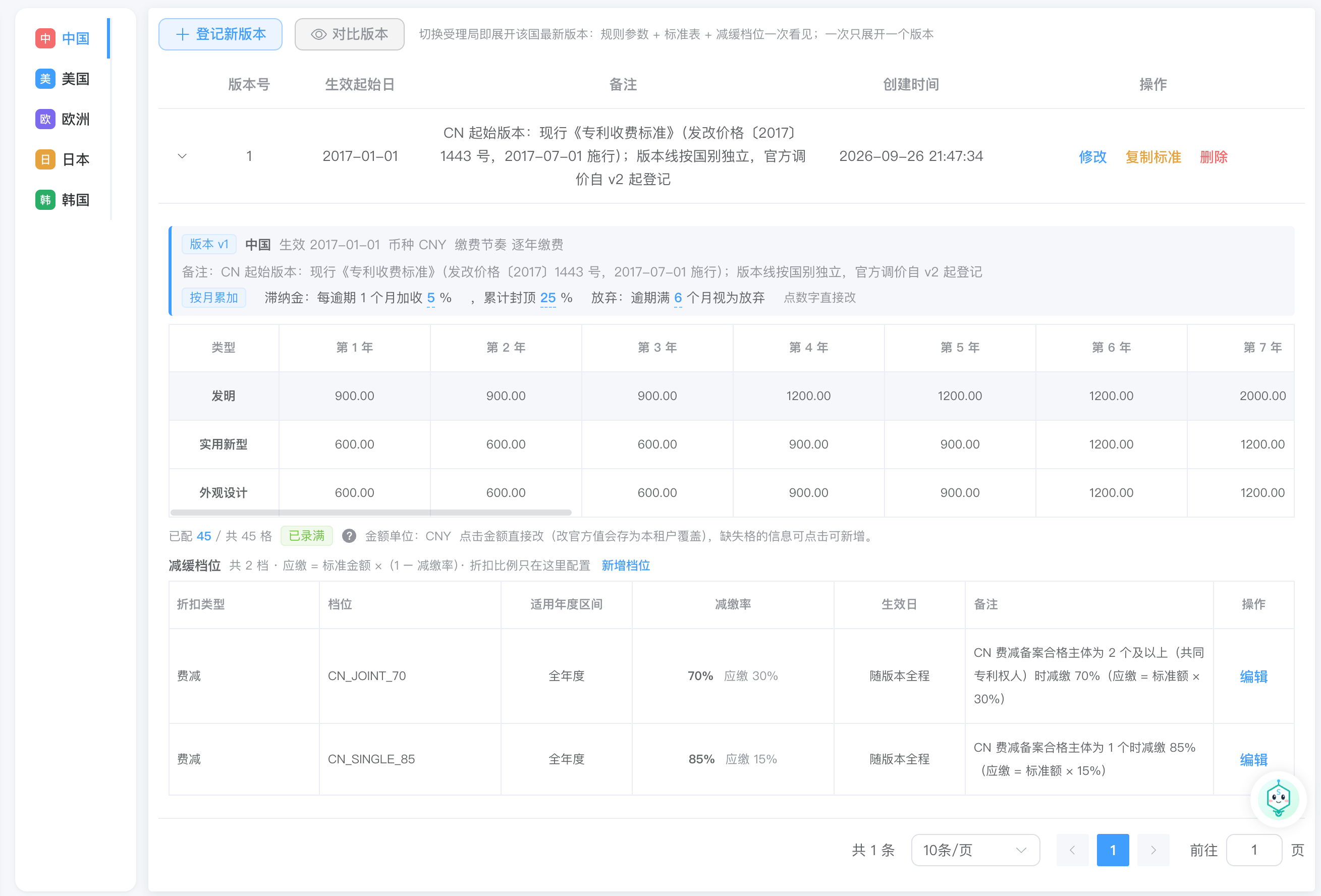Click the help question-mark icon
1321x896 pixels.
click(x=349, y=536)
